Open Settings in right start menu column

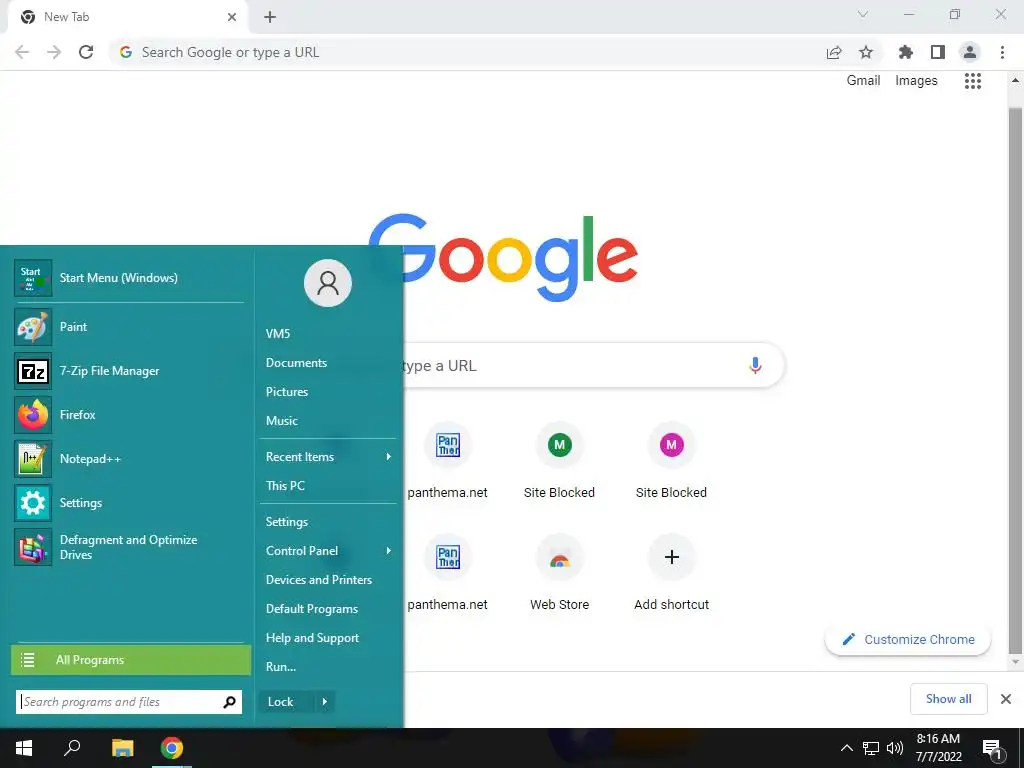[x=287, y=522]
